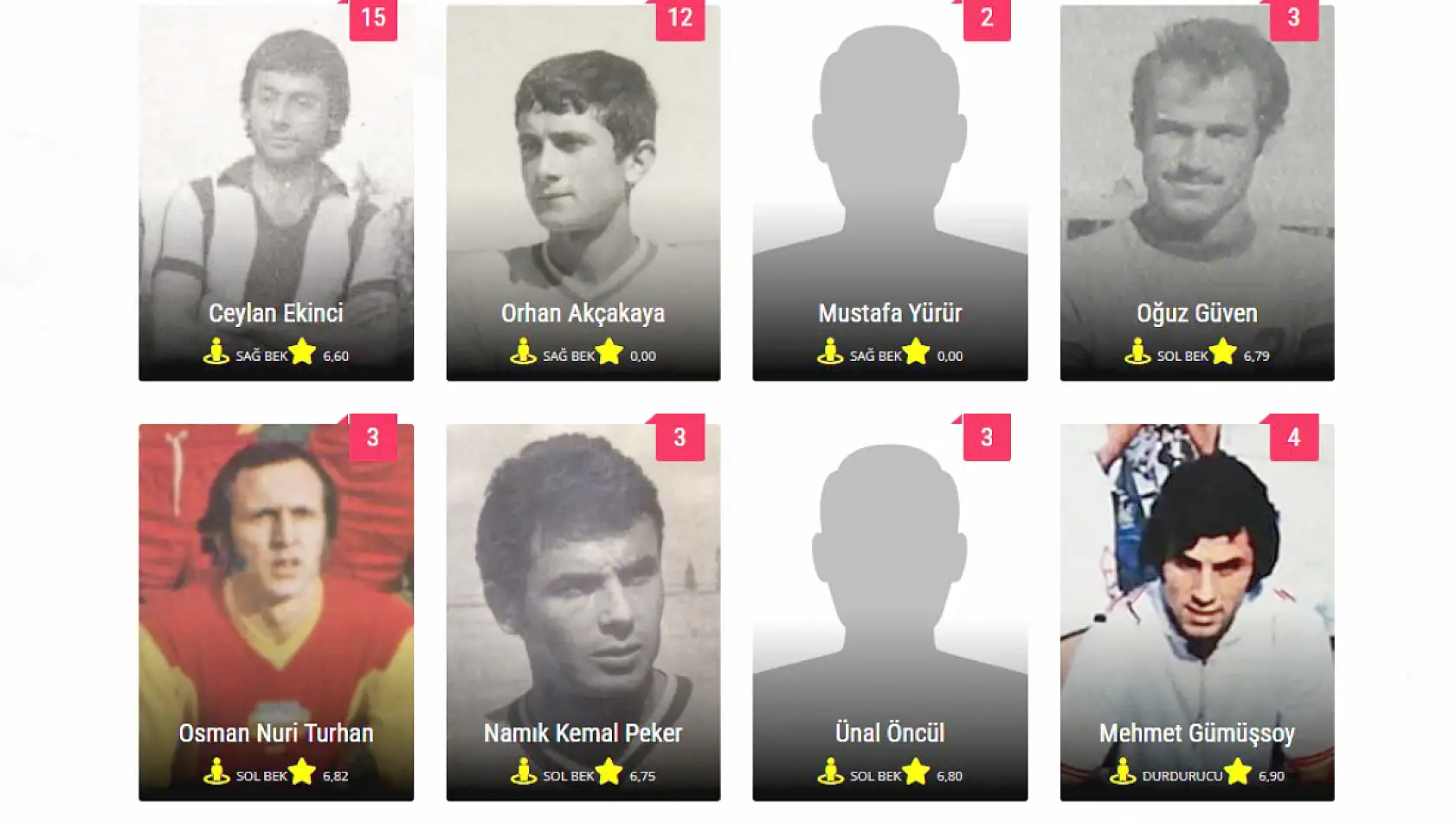
Task: Click the pink number 15 badge
Action: tap(373, 19)
